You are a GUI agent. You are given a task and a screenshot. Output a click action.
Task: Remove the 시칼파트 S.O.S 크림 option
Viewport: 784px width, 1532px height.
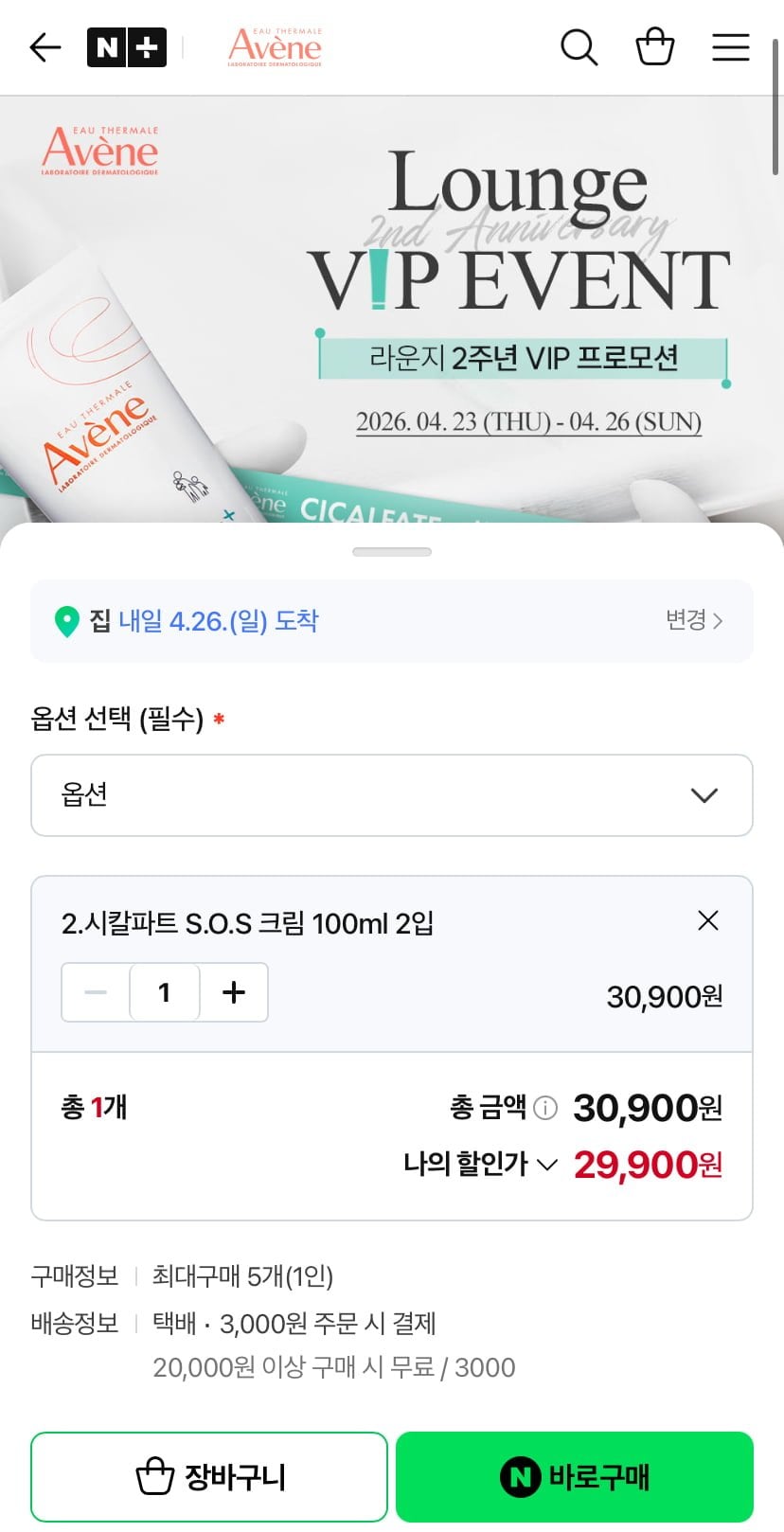pos(707,920)
